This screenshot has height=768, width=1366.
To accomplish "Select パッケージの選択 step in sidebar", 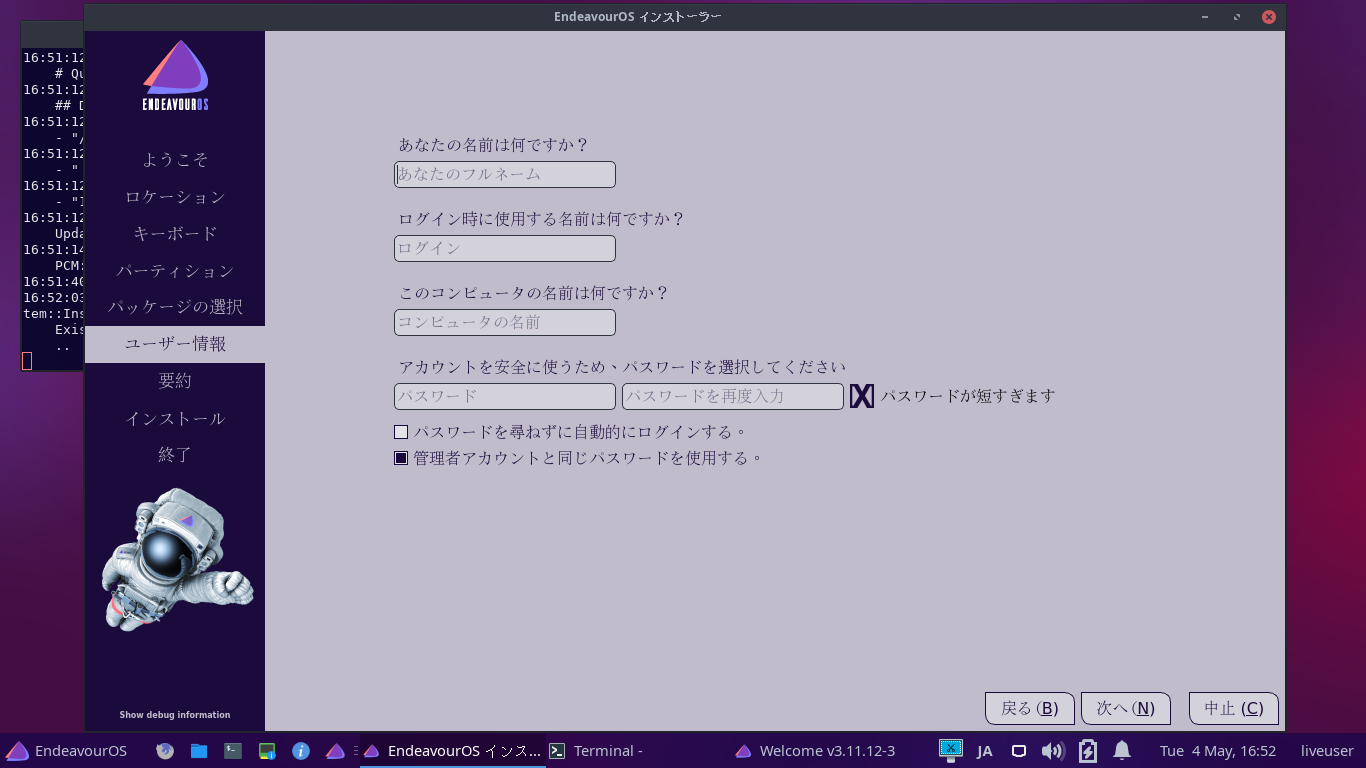I will click(175, 307).
